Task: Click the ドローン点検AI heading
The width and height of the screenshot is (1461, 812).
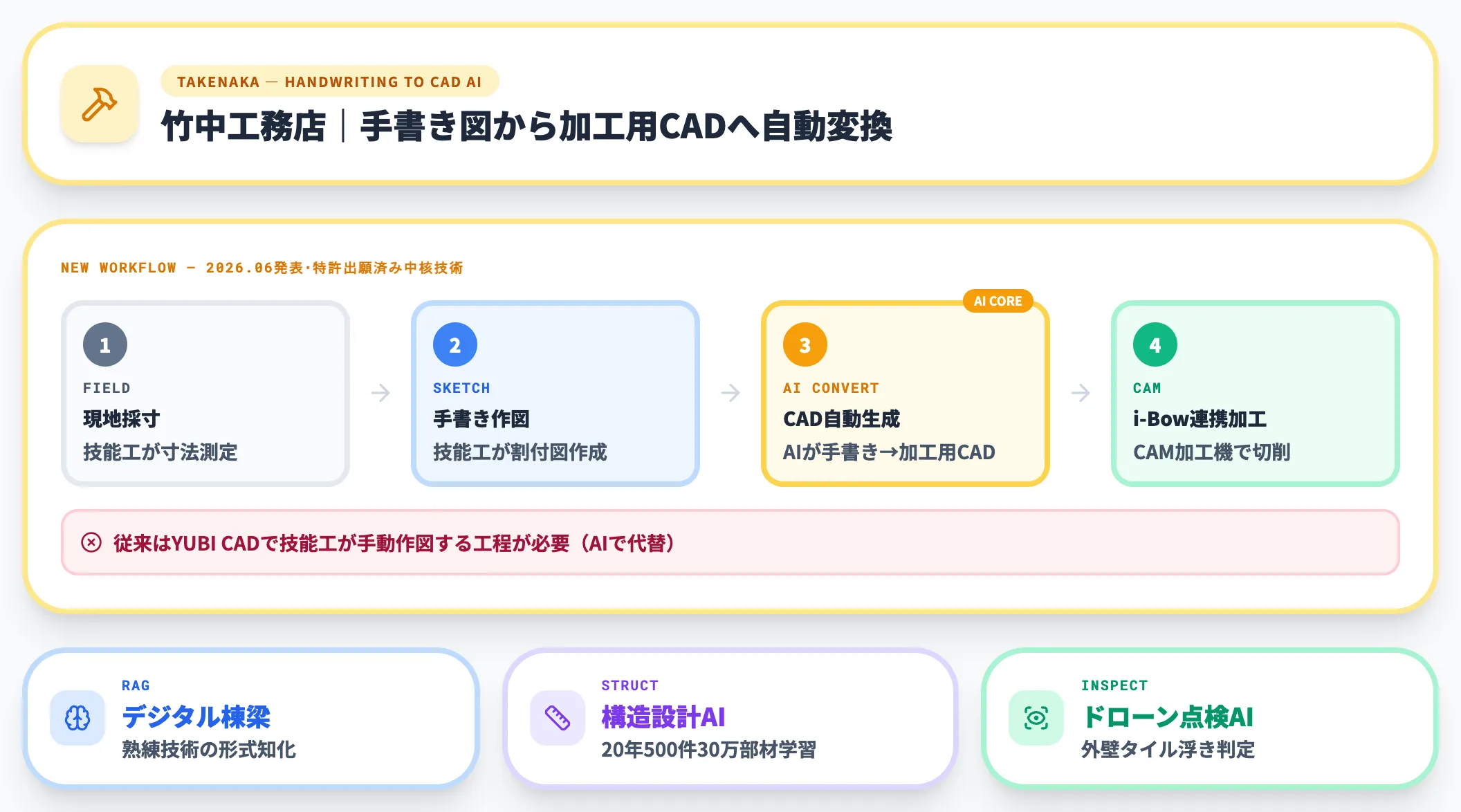Action: click(1168, 717)
